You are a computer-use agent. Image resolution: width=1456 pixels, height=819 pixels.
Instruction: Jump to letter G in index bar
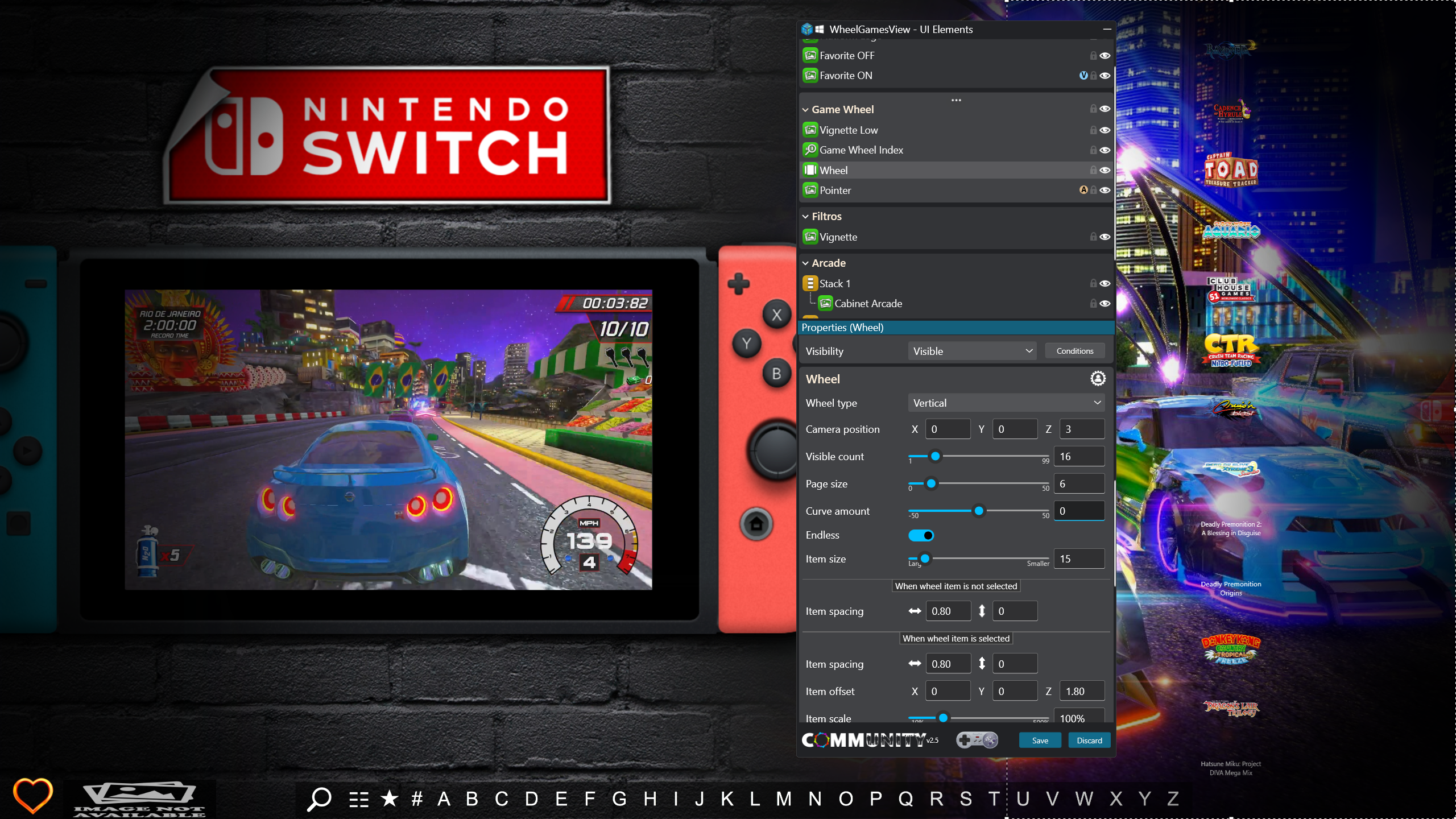click(x=619, y=799)
